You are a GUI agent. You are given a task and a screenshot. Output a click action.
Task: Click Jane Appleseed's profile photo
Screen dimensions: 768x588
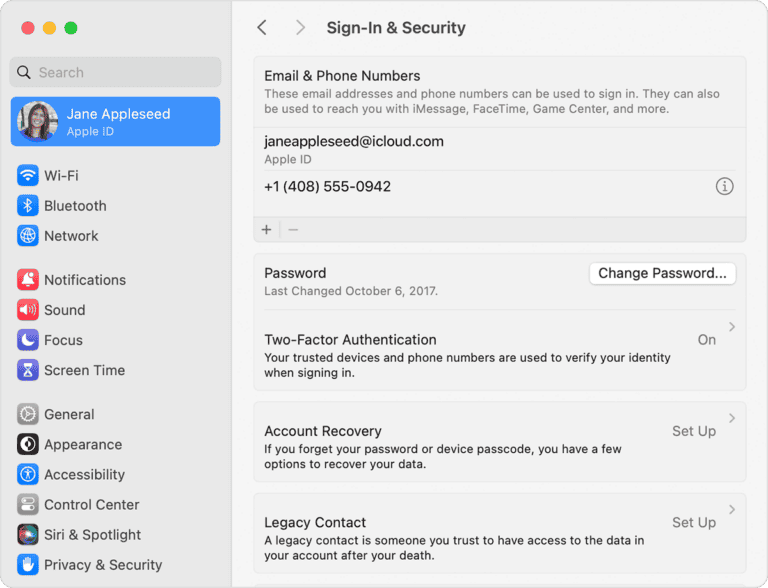[x=38, y=121]
